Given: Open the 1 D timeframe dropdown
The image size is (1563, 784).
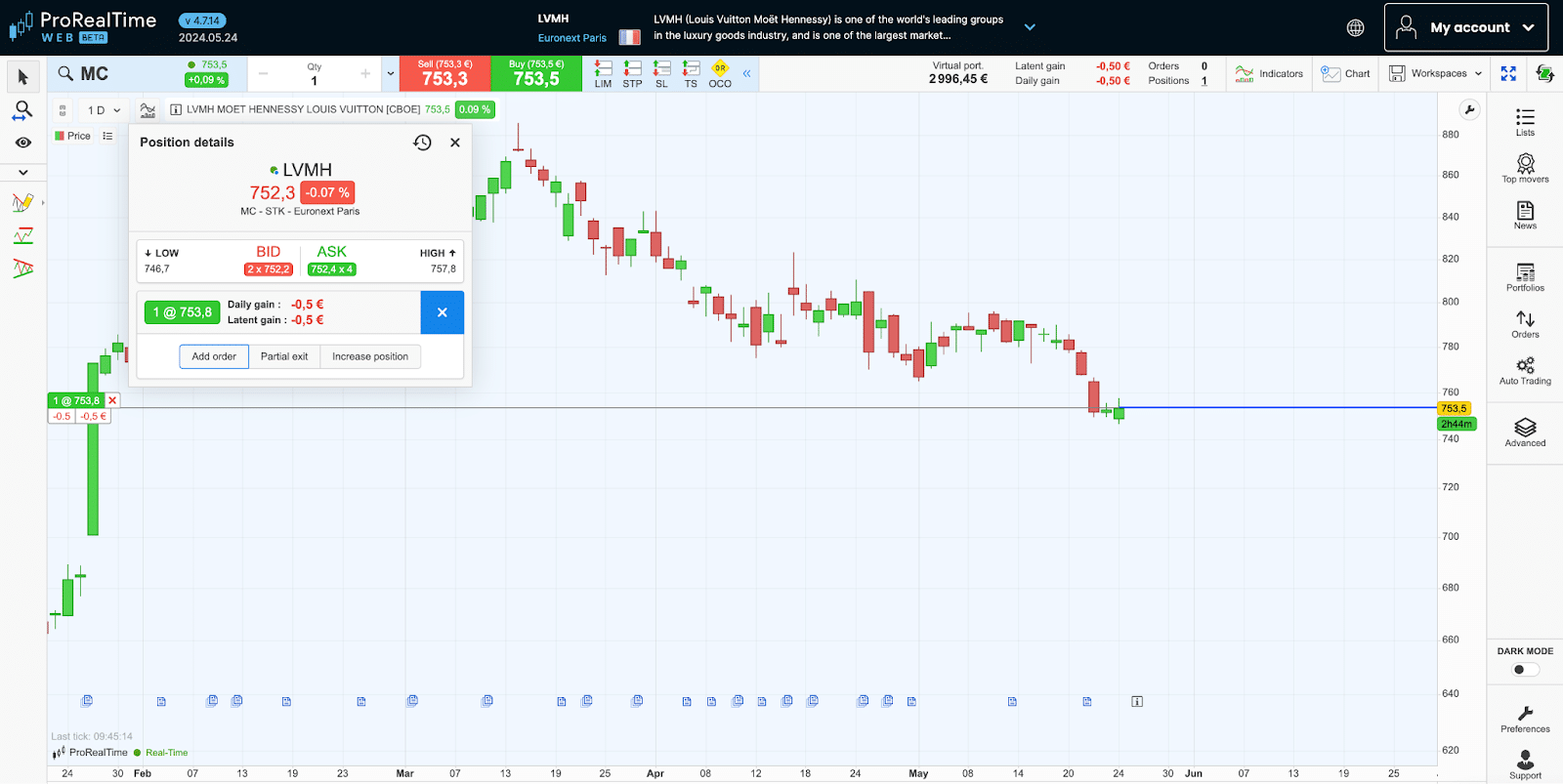Looking at the screenshot, I should tap(104, 110).
